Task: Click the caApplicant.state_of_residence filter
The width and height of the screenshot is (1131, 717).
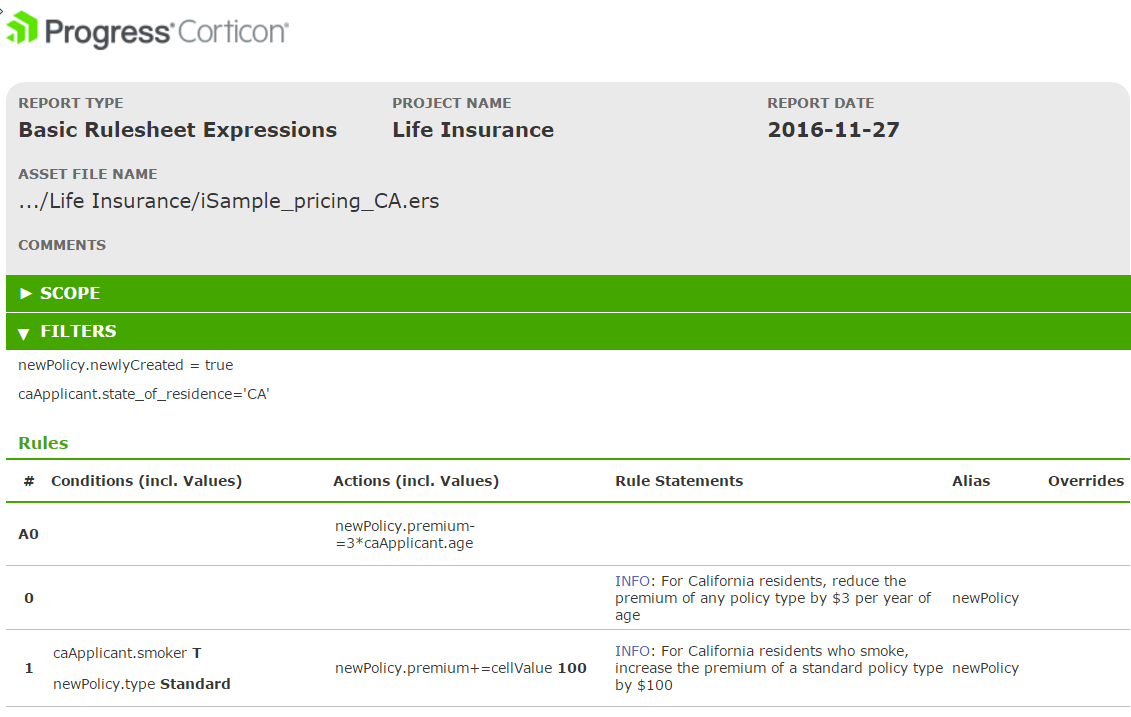Action: tap(144, 394)
